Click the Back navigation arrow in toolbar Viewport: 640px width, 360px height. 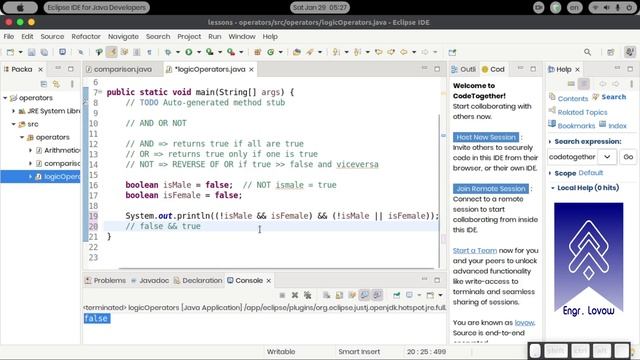pyautogui.click(x=404, y=52)
